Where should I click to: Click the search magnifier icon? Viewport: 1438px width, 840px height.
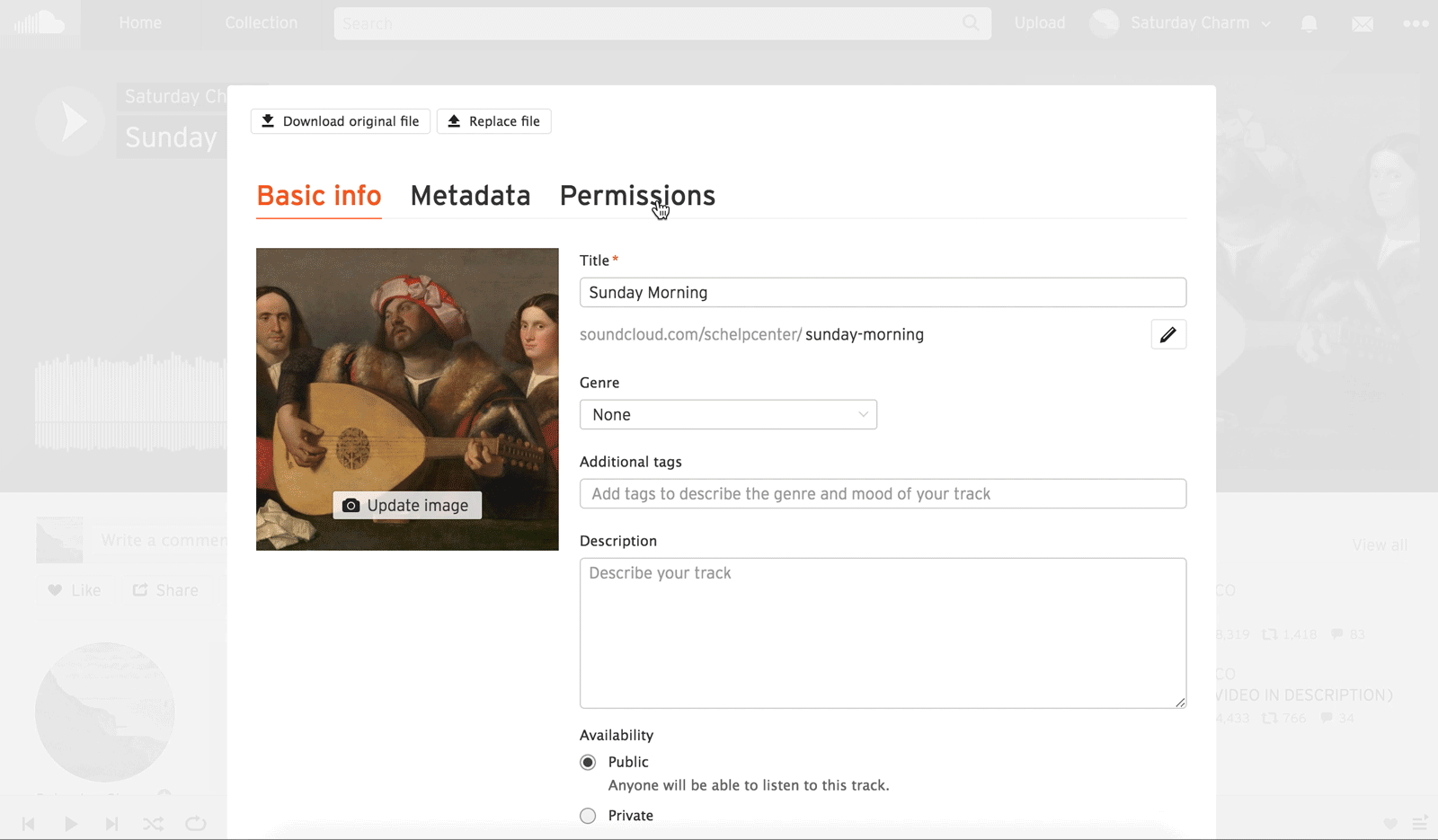[971, 23]
